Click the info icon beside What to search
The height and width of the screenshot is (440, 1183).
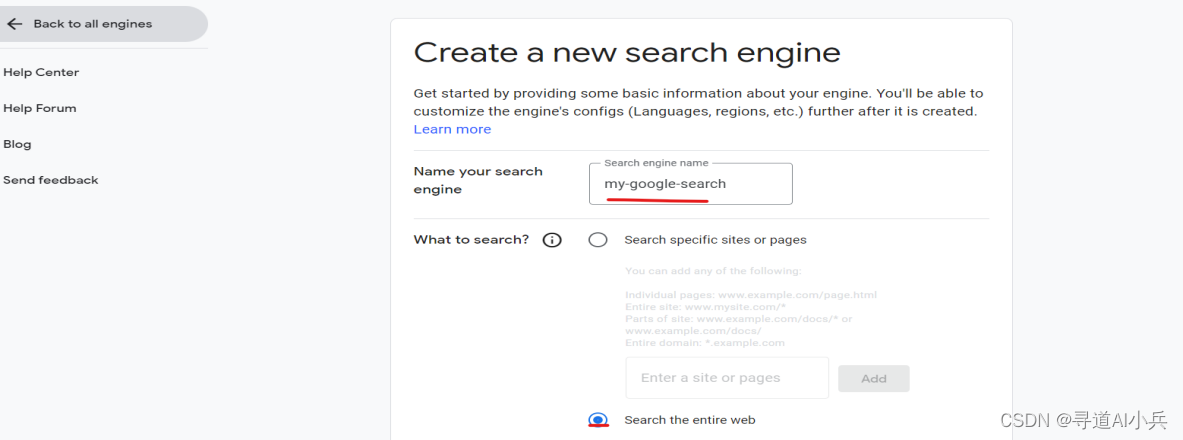(x=552, y=240)
